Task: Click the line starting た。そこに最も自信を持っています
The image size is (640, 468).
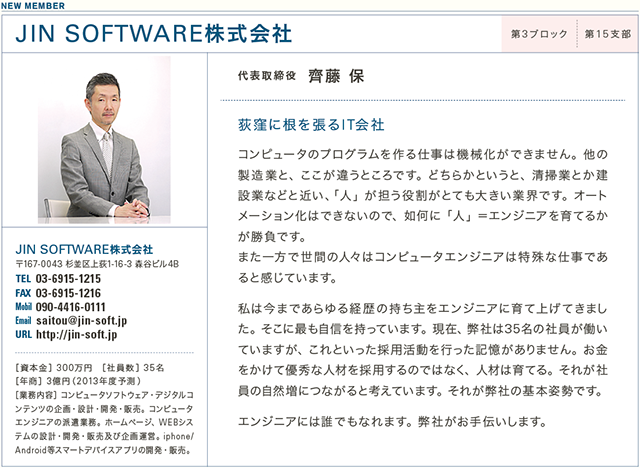Action: [x=423, y=329]
